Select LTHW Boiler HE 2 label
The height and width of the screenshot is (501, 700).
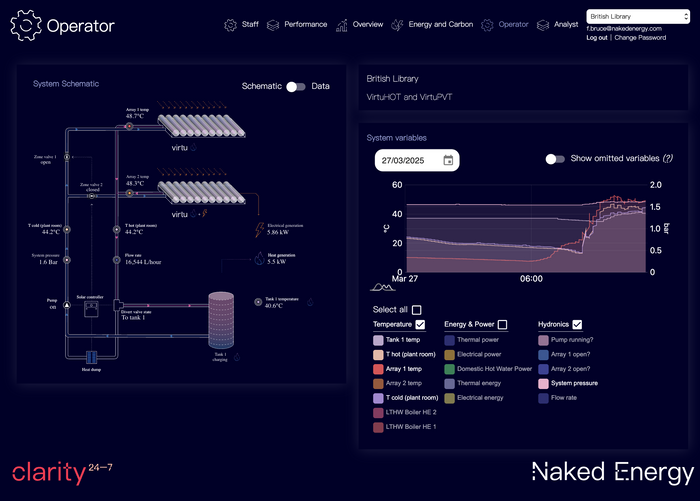click(x=411, y=413)
